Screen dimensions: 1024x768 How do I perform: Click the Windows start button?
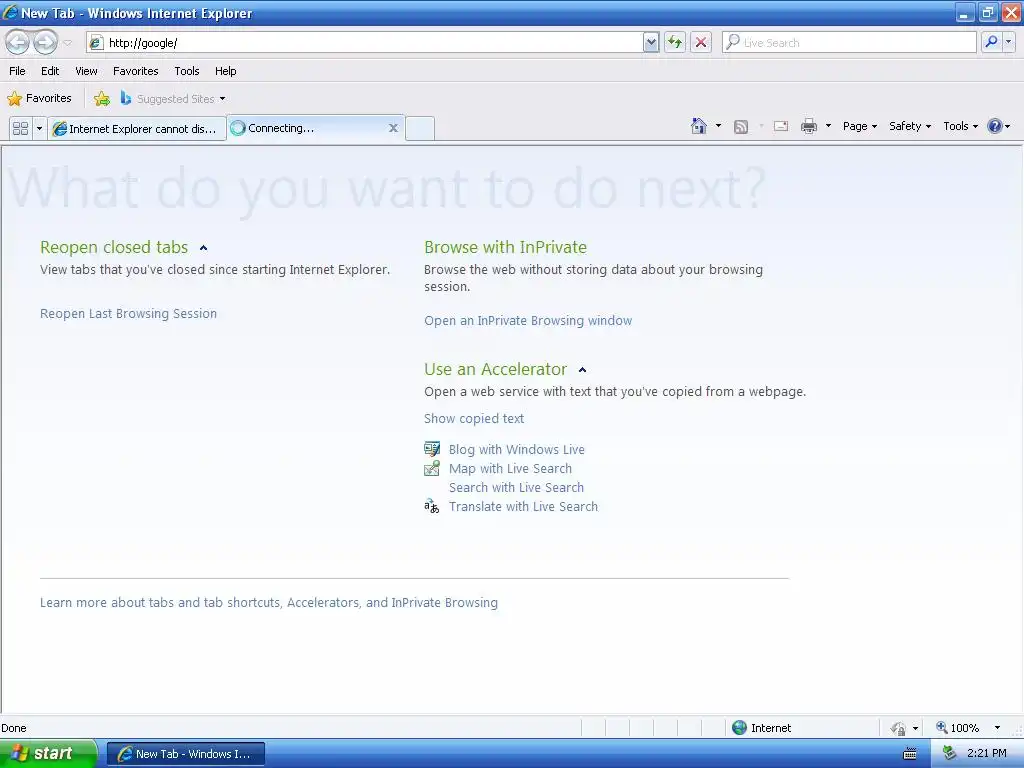47,754
